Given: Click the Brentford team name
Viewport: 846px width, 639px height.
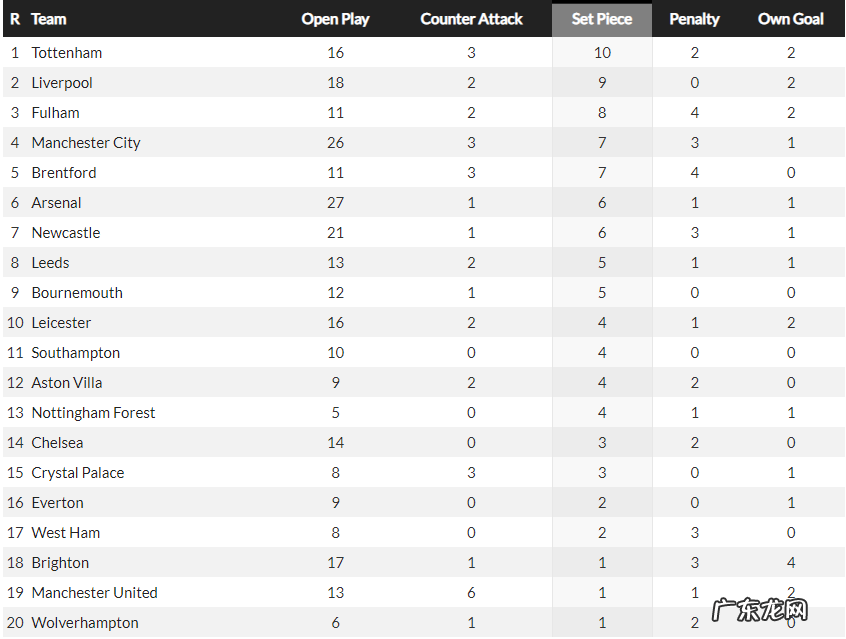Looking at the screenshot, I should click(x=64, y=173).
